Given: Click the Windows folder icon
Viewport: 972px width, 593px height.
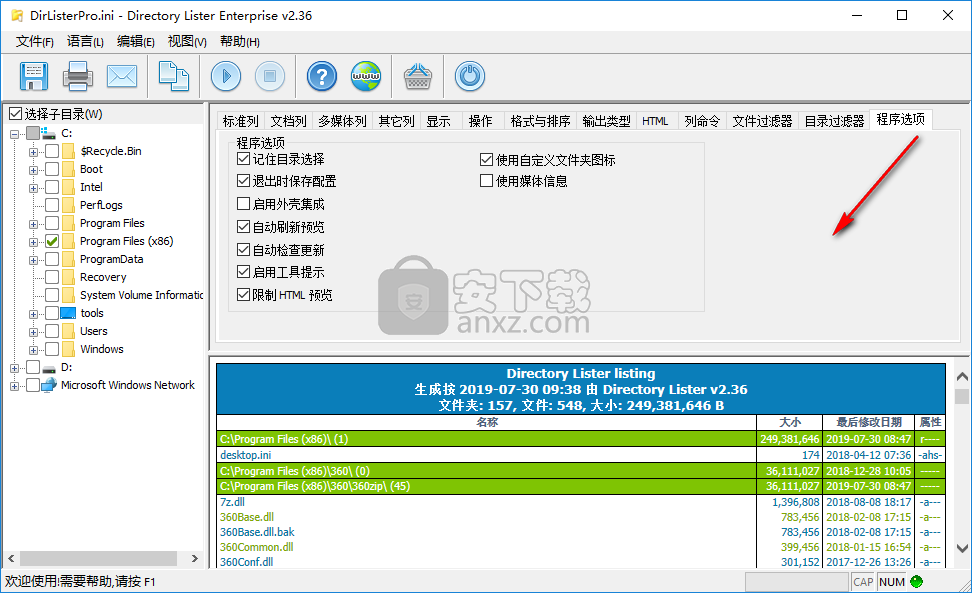Looking at the screenshot, I should coord(68,349).
